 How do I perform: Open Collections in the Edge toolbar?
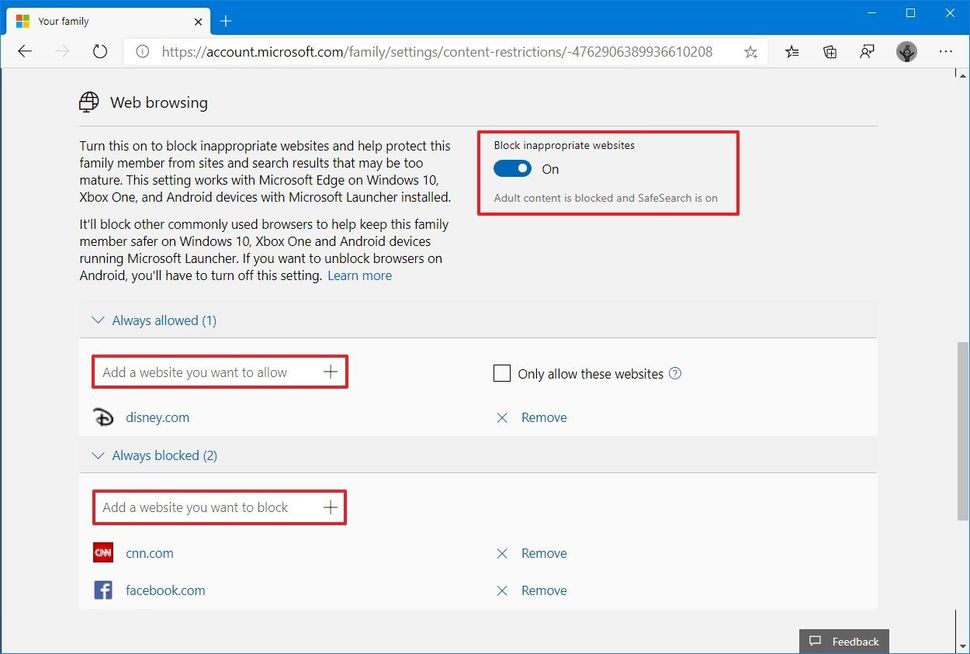[829, 51]
